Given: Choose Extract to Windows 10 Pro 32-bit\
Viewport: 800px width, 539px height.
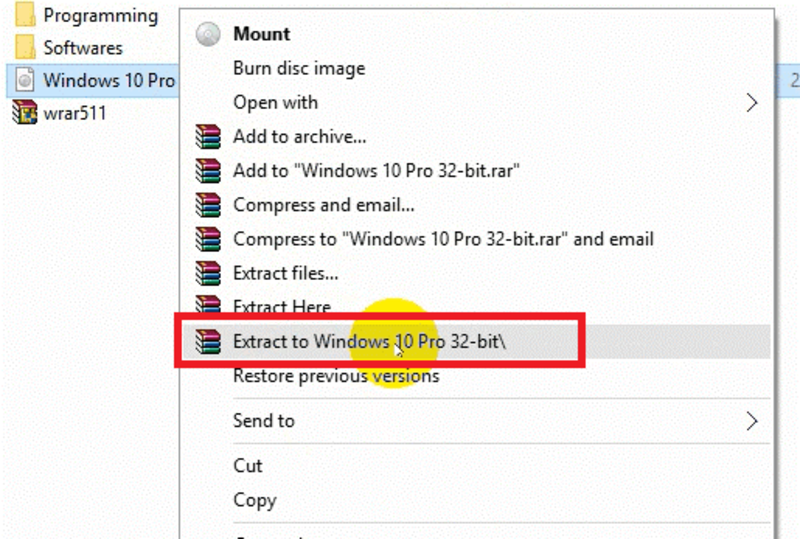Looking at the screenshot, I should (370, 341).
